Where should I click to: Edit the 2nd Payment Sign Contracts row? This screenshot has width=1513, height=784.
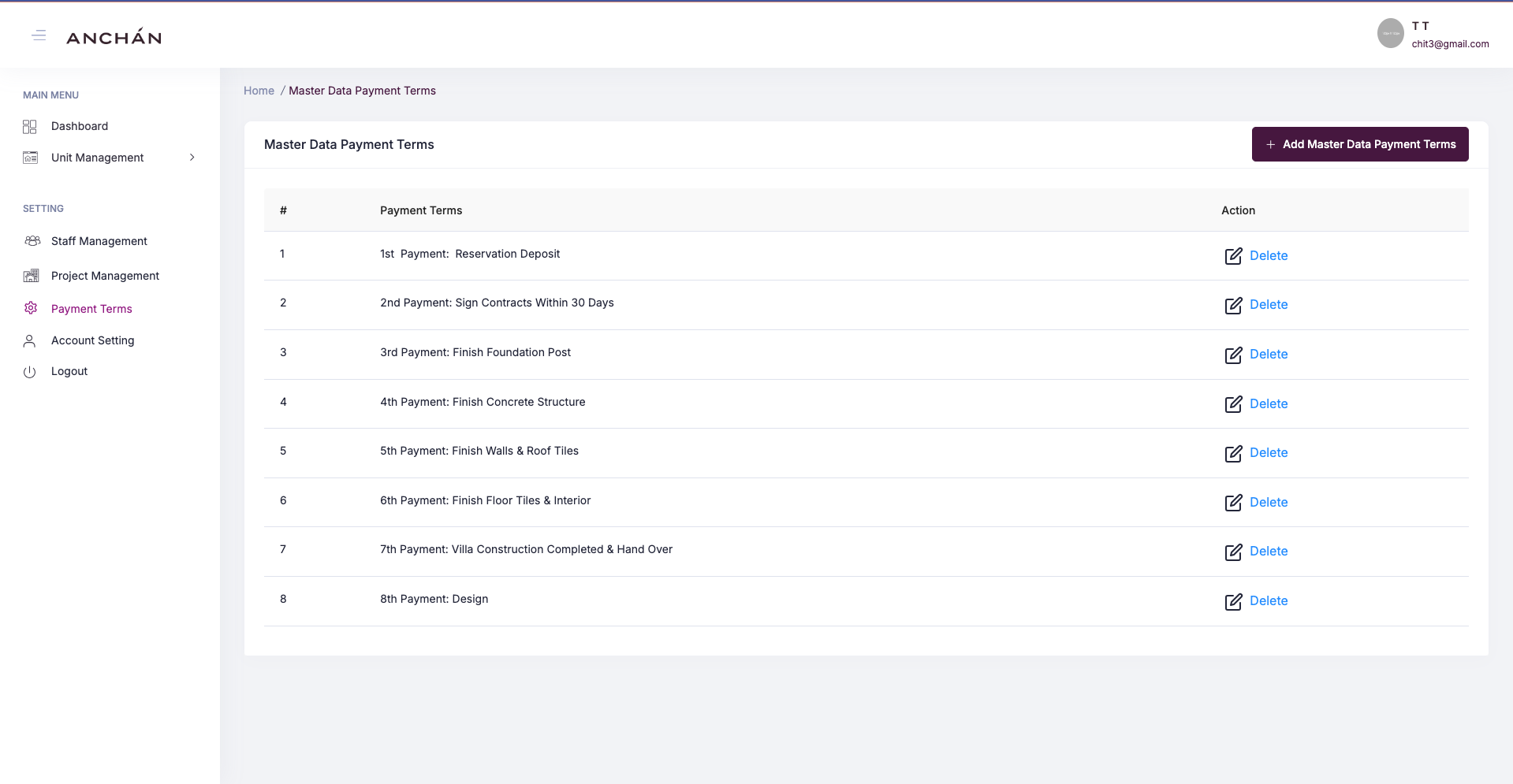pos(1233,305)
